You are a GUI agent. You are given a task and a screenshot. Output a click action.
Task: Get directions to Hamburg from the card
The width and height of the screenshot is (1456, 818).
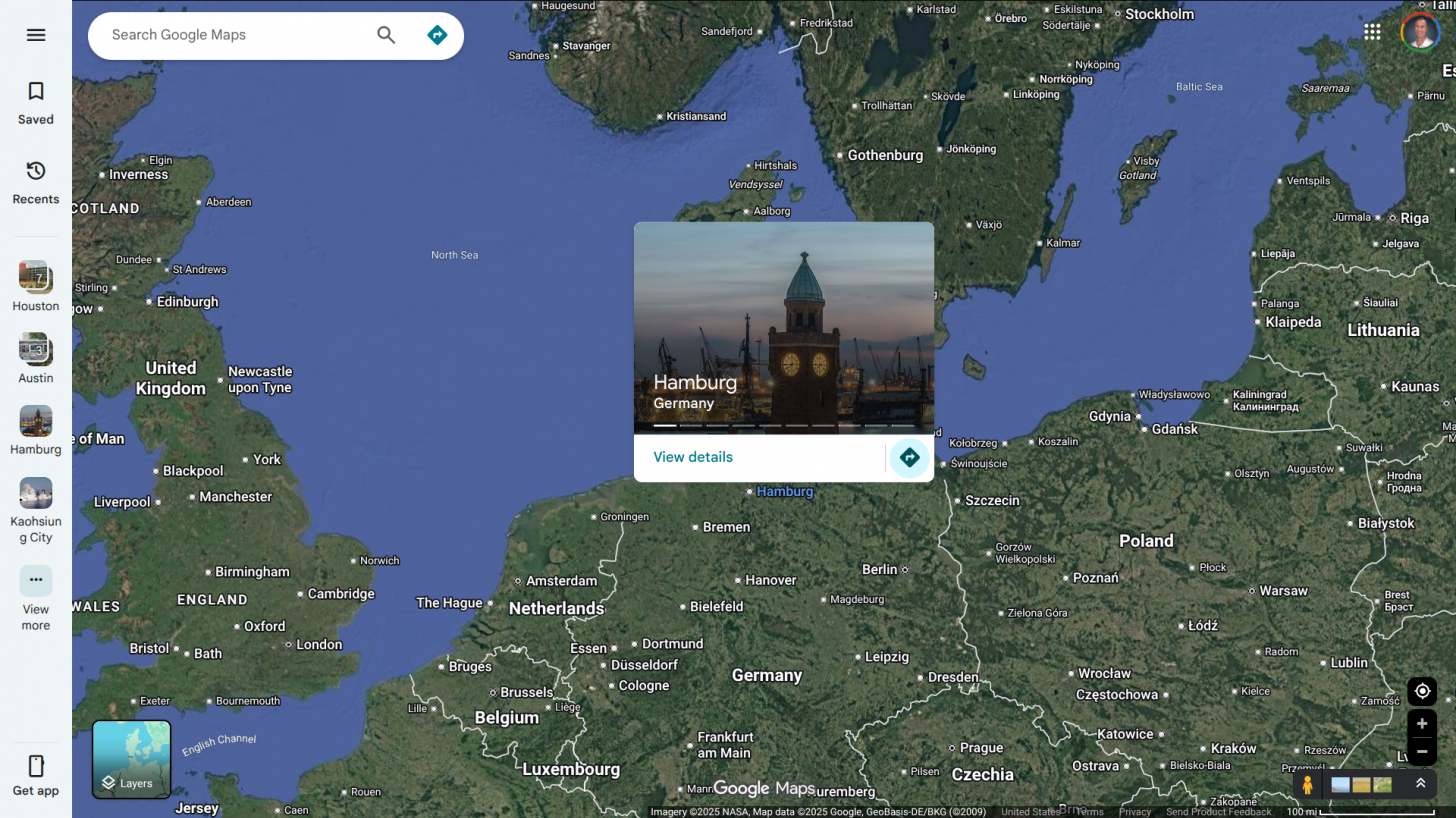tap(909, 458)
